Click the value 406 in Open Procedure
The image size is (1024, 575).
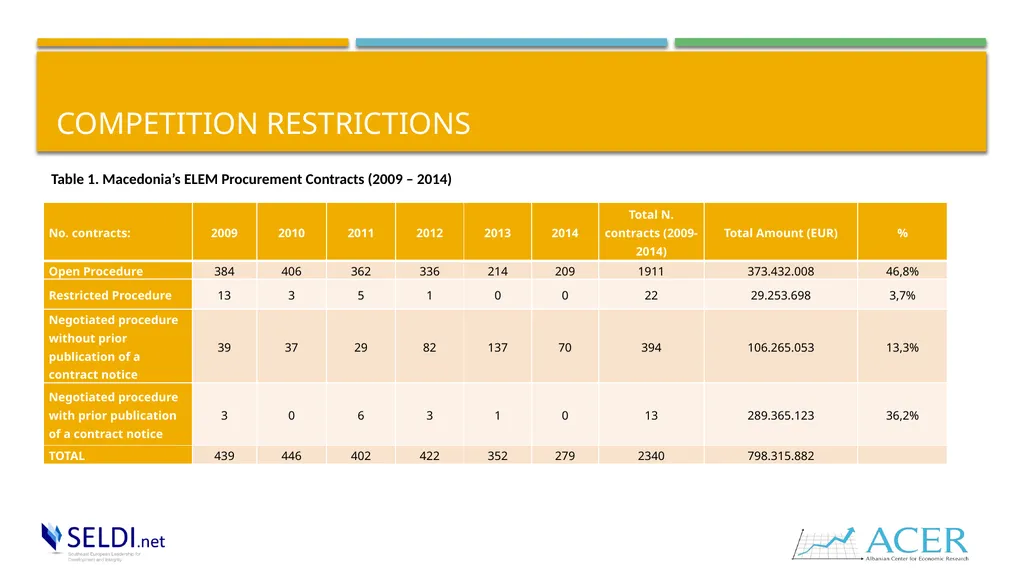click(x=291, y=271)
